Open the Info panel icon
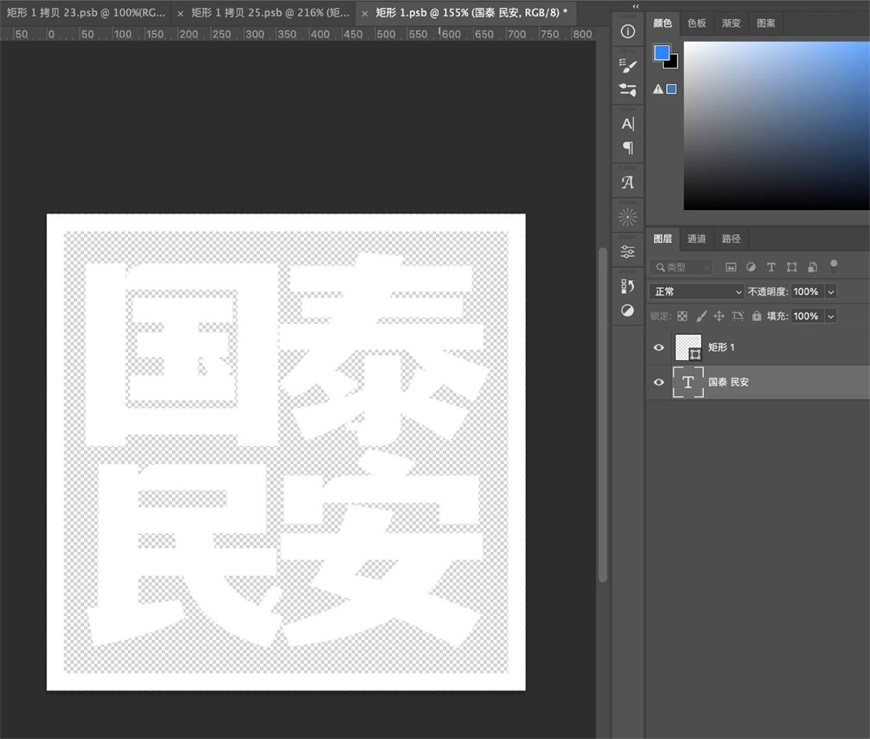Image resolution: width=870 pixels, height=739 pixels. [x=628, y=31]
